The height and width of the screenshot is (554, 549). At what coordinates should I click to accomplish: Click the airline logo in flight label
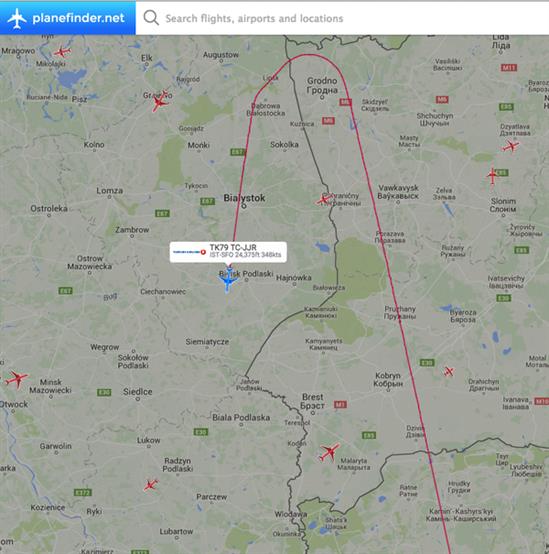tap(189, 252)
